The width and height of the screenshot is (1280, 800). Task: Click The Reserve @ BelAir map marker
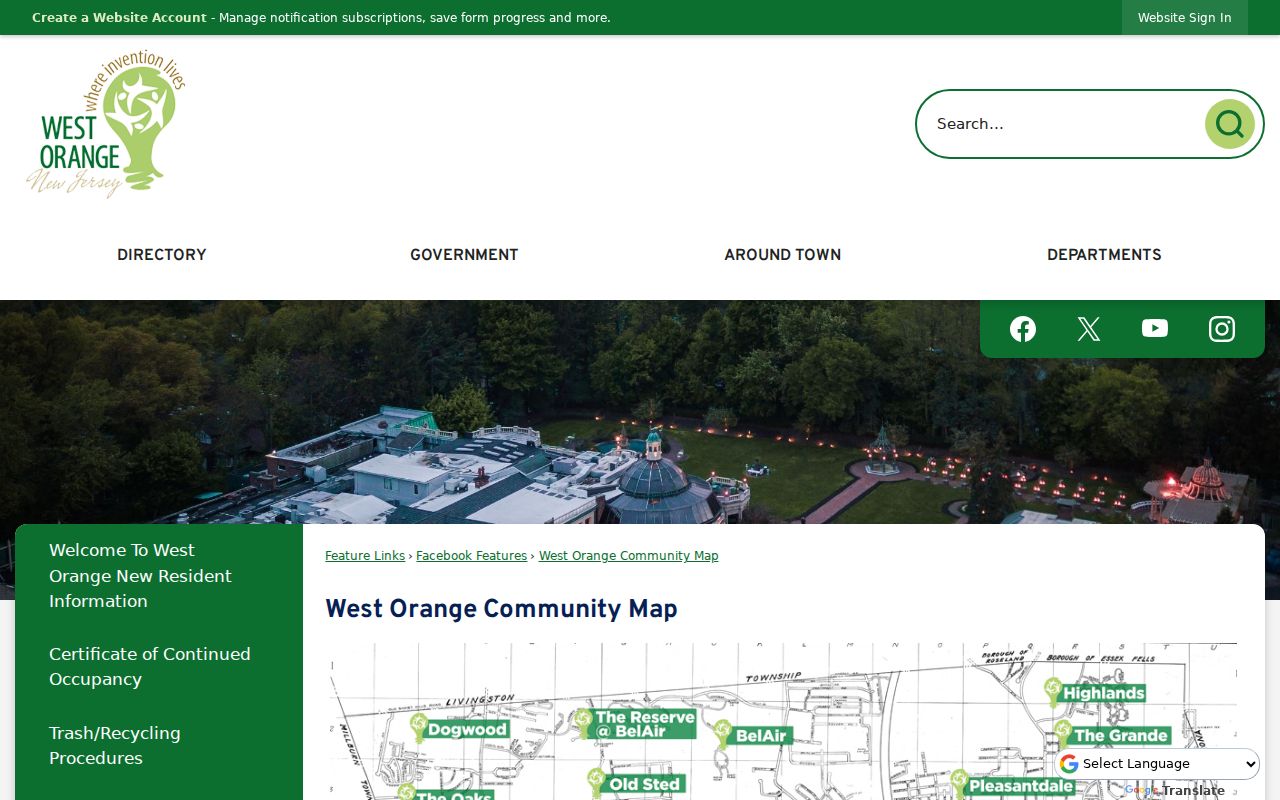(x=634, y=724)
